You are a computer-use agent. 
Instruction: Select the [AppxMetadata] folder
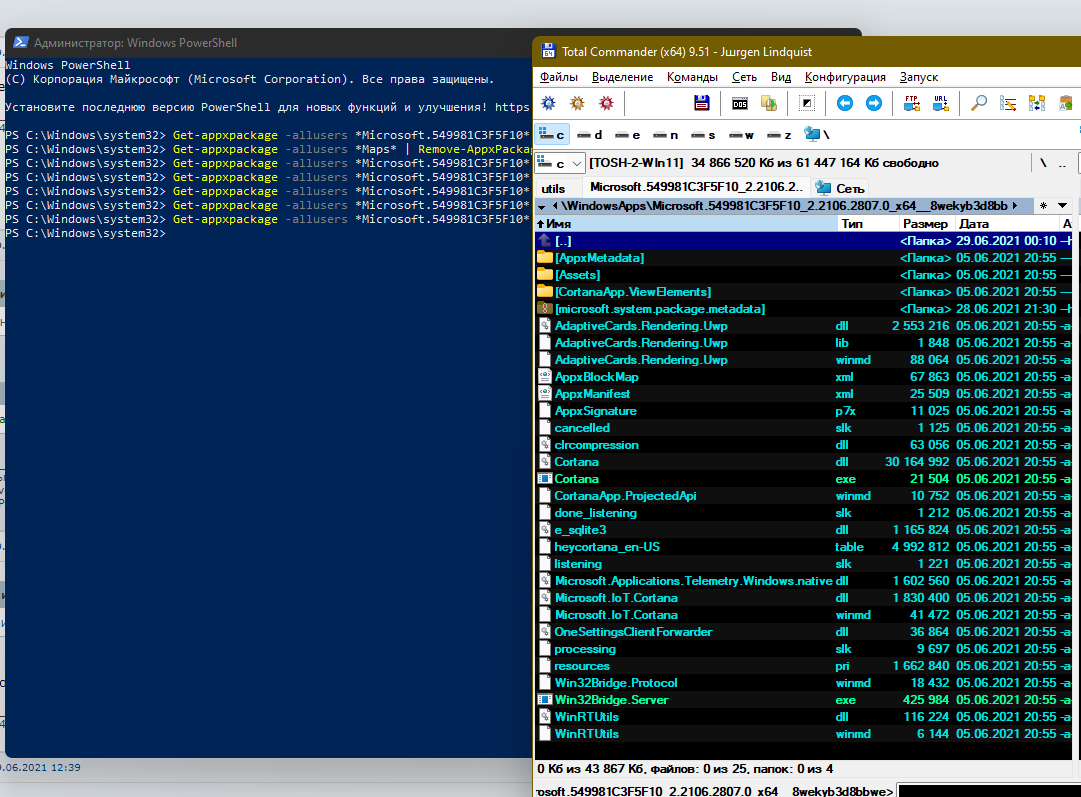pyautogui.click(x=804, y=258)
